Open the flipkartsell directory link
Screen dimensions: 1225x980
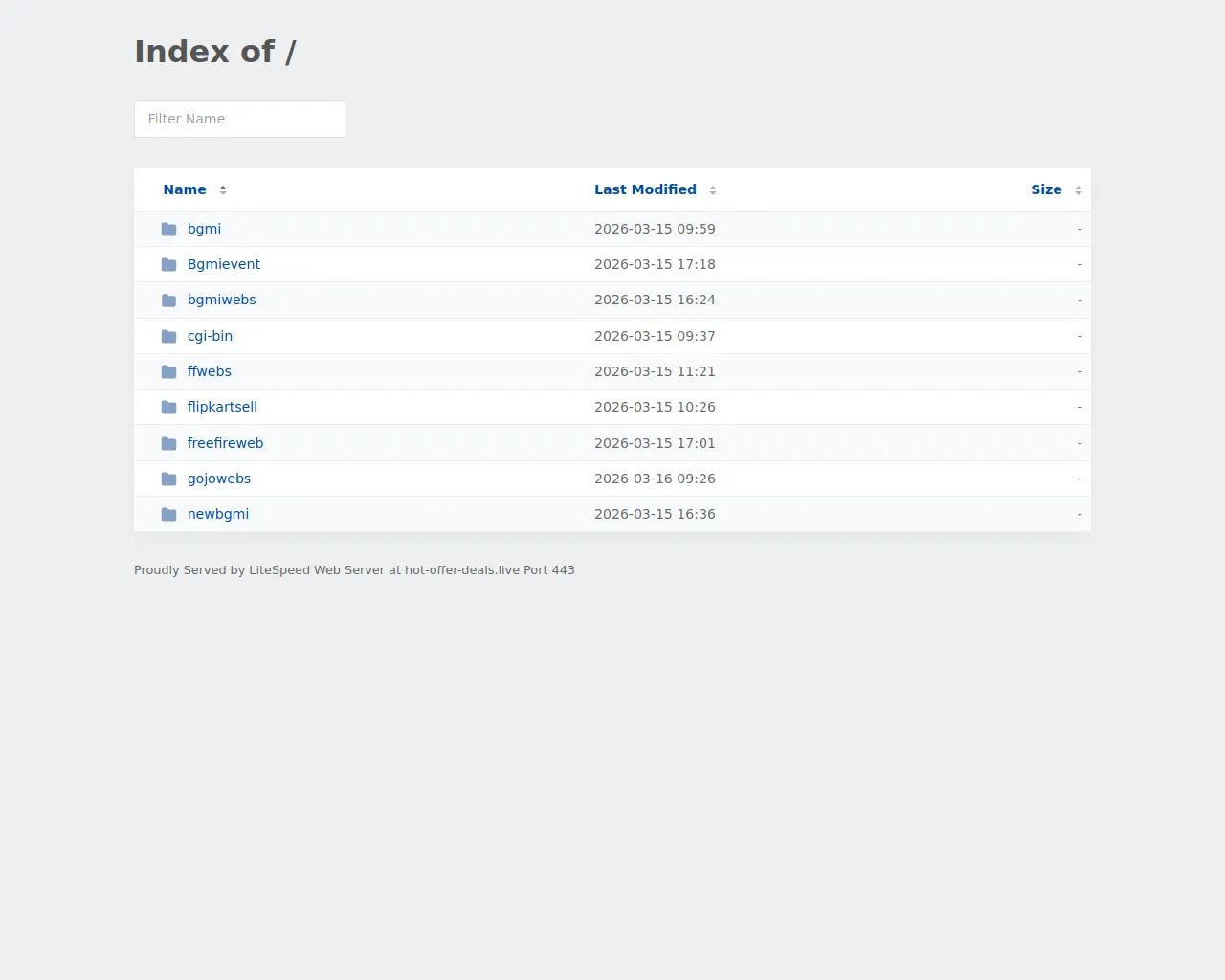pyautogui.click(x=222, y=407)
